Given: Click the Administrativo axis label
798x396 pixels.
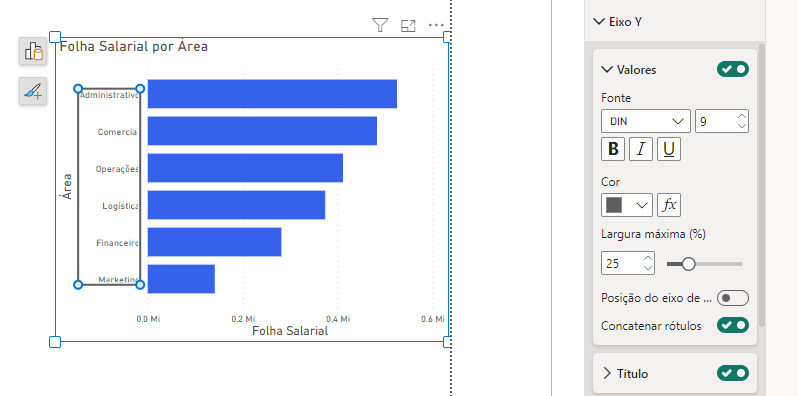Looking at the screenshot, I should (109, 95).
